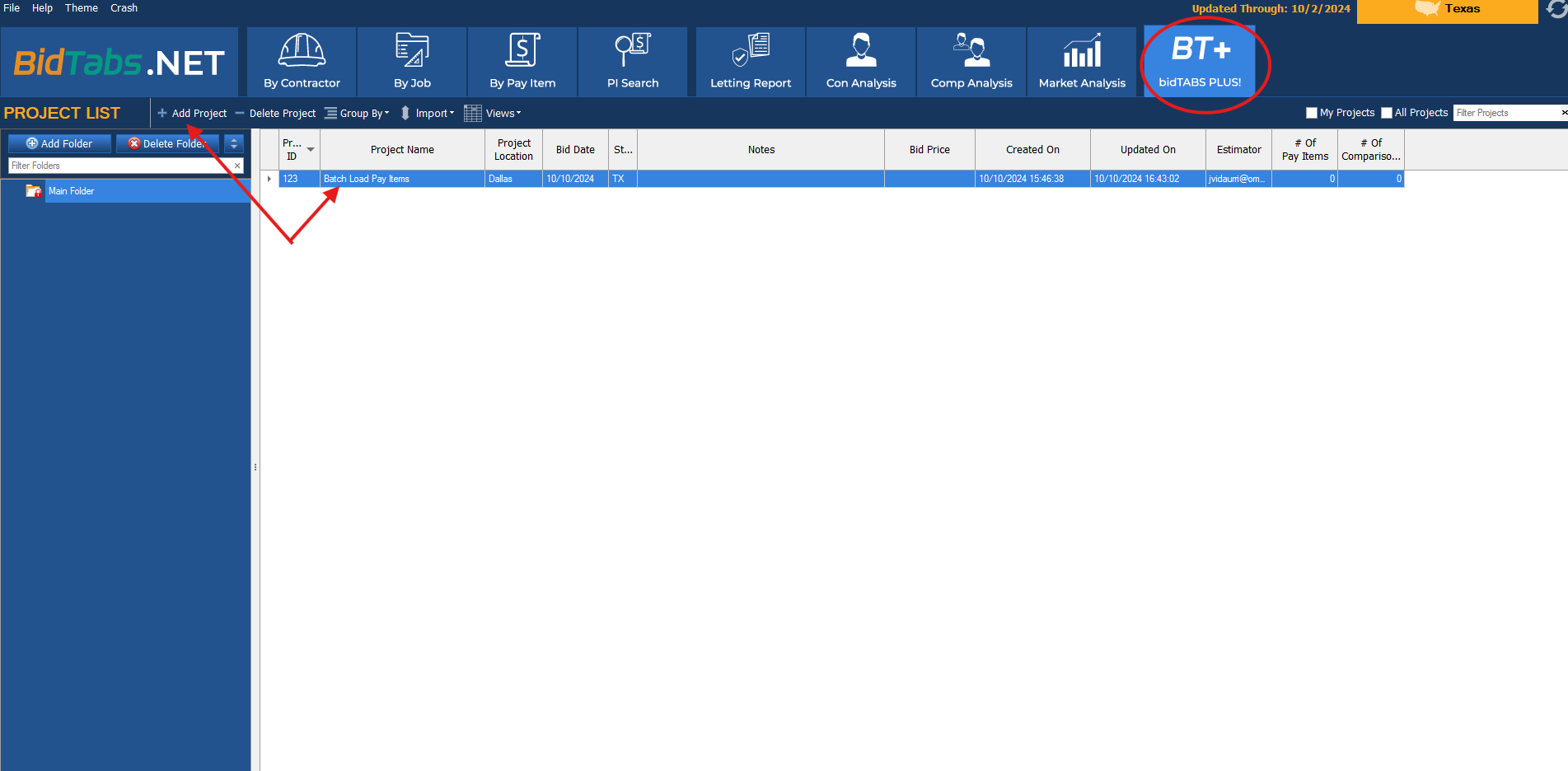Sort by the Bid Price column
The height and width of the screenshot is (771, 1568).
pos(929,150)
